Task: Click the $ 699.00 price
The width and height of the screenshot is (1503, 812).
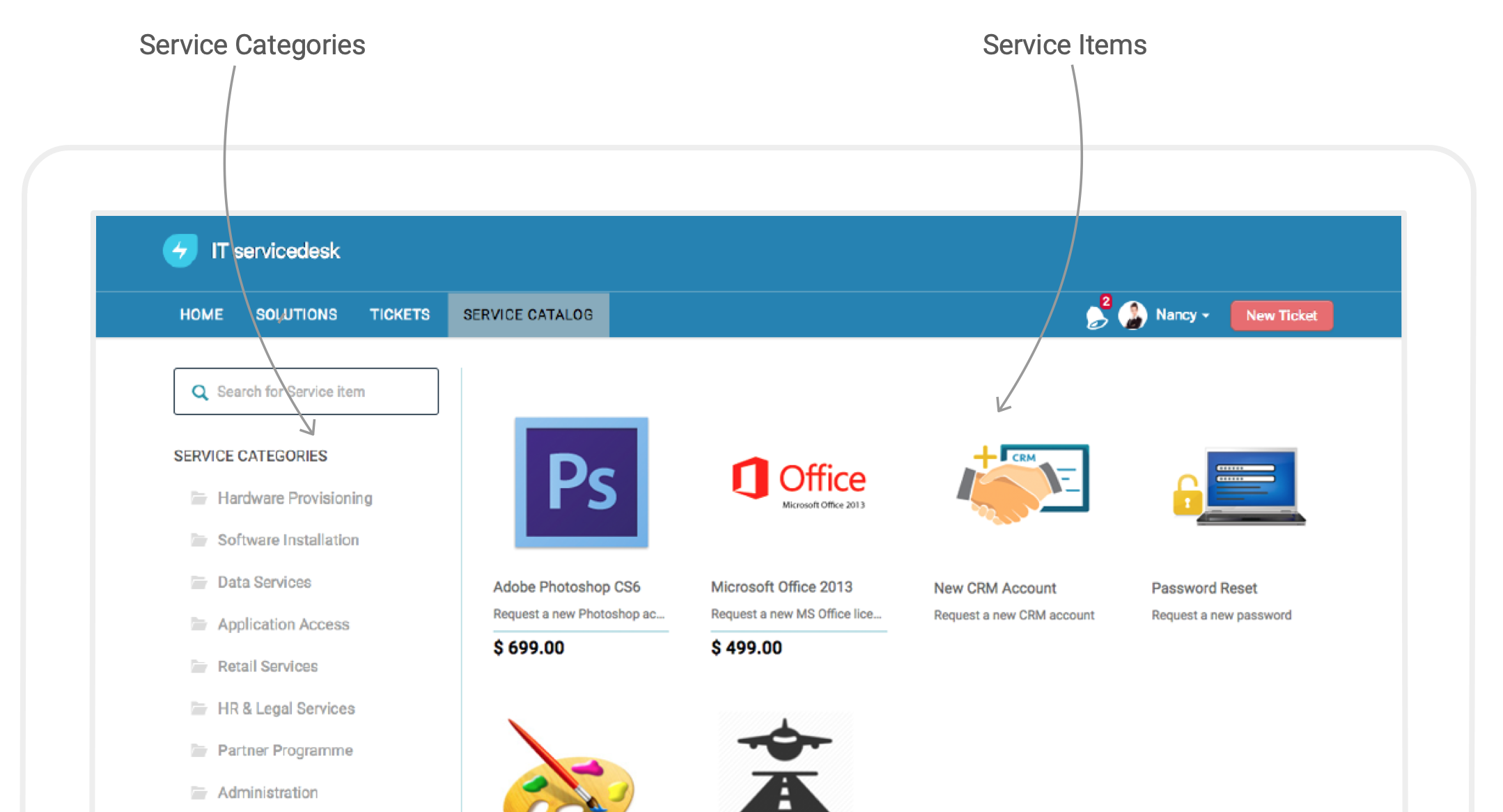Action: tap(529, 648)
